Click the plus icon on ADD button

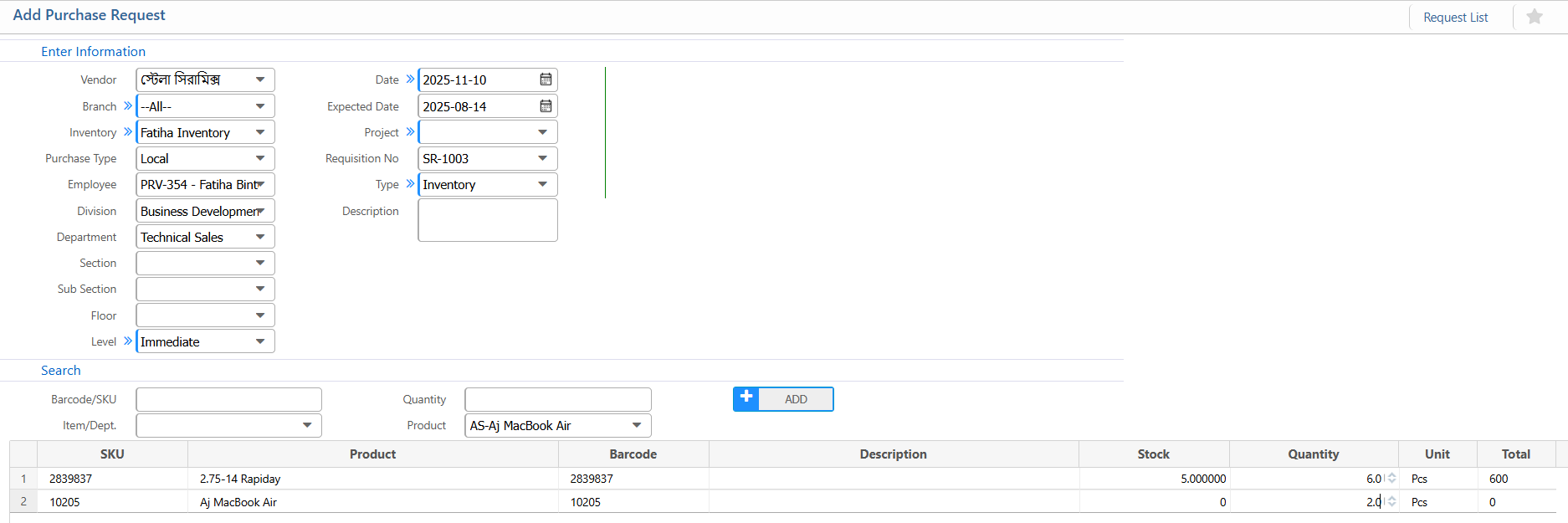[746, 397]
